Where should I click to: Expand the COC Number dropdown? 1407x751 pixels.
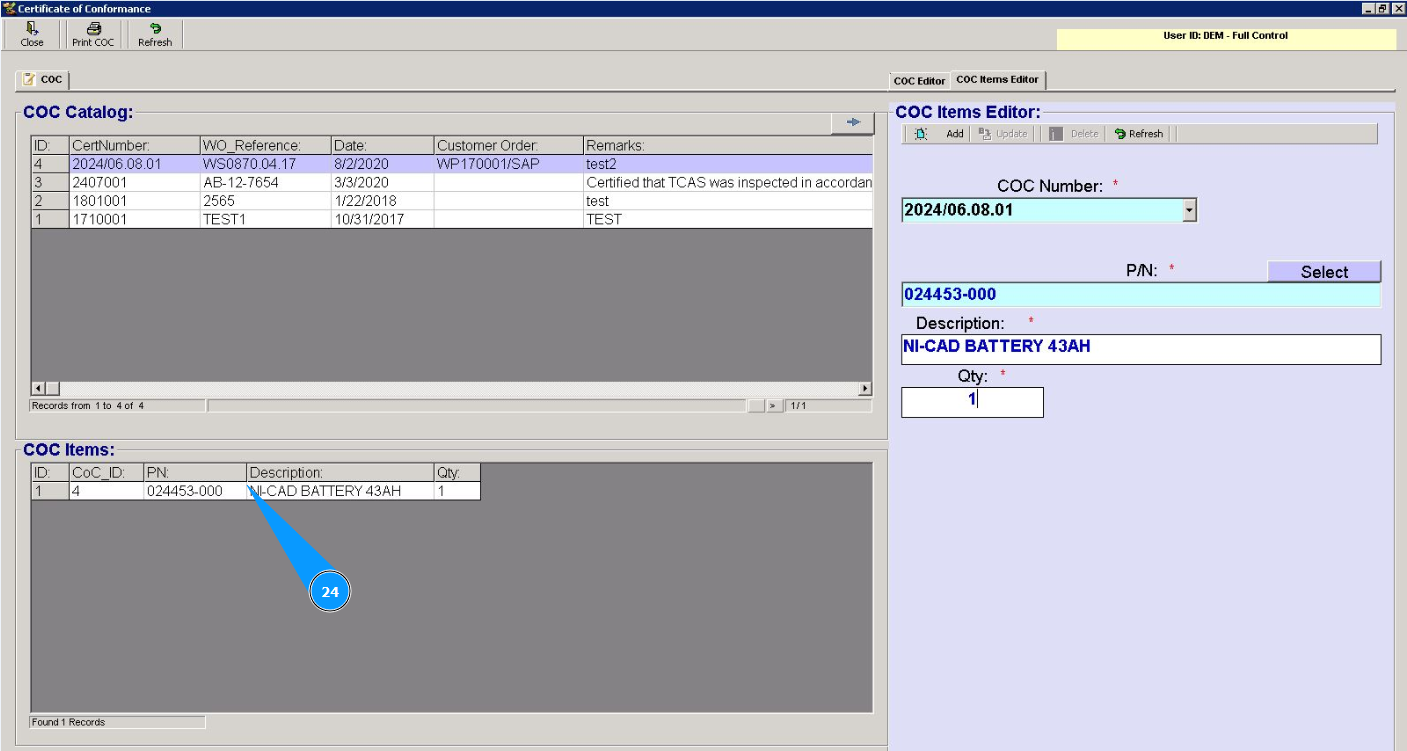(x=1188, y=210)
